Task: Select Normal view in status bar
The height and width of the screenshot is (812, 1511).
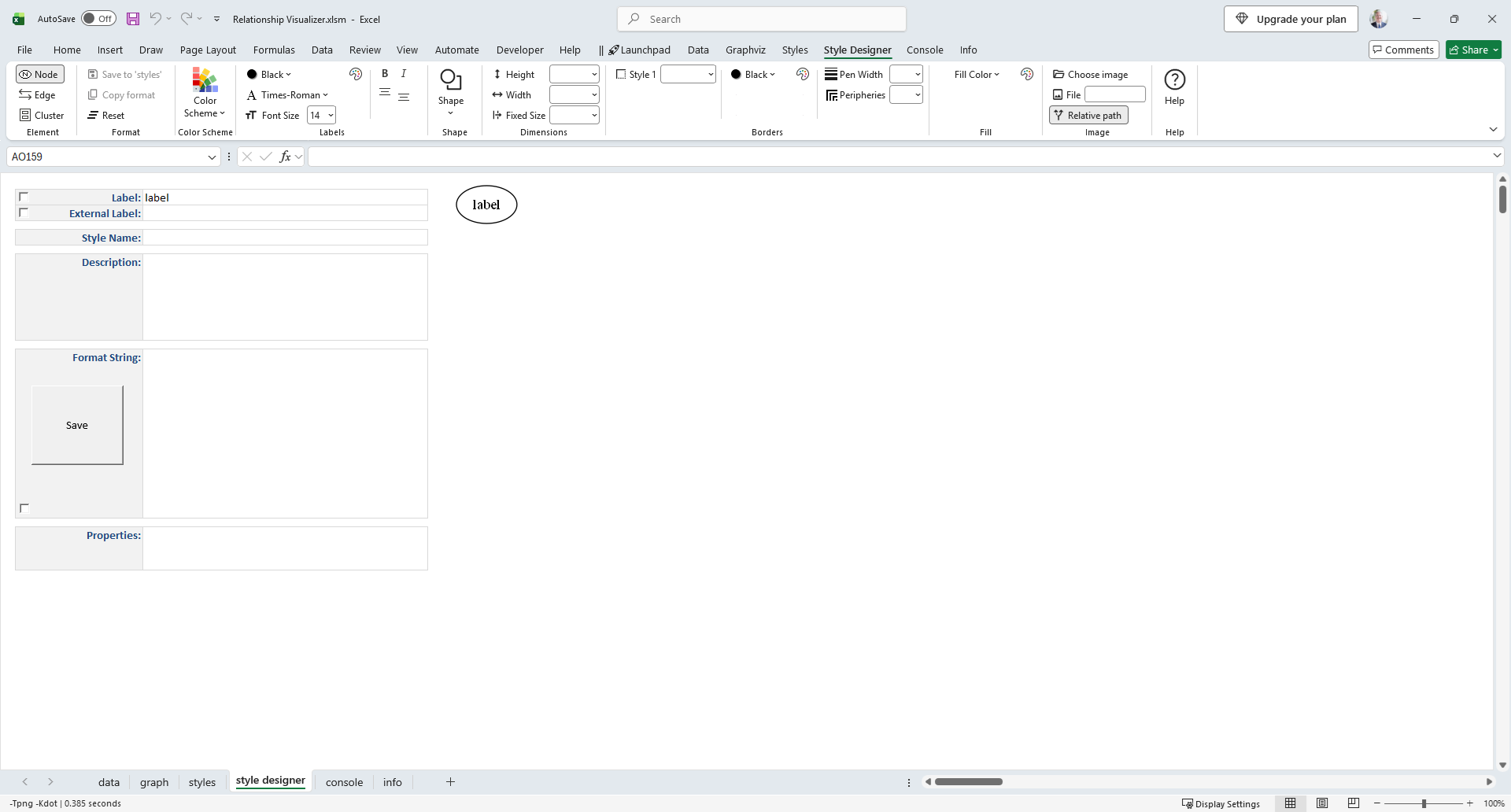Action: click(1291, 803)
